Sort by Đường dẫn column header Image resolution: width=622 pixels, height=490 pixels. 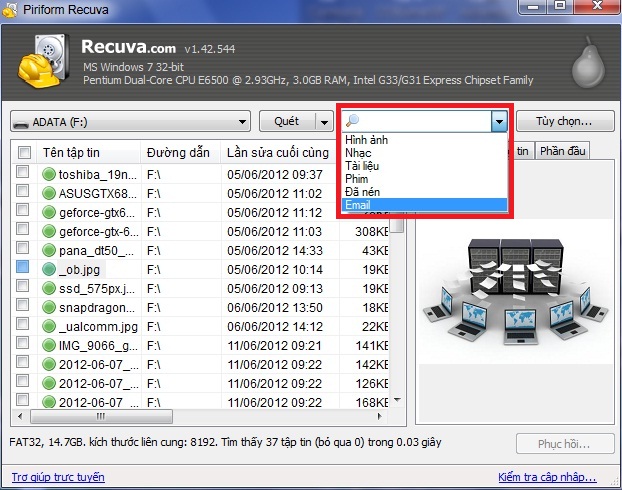click(181, 152)
